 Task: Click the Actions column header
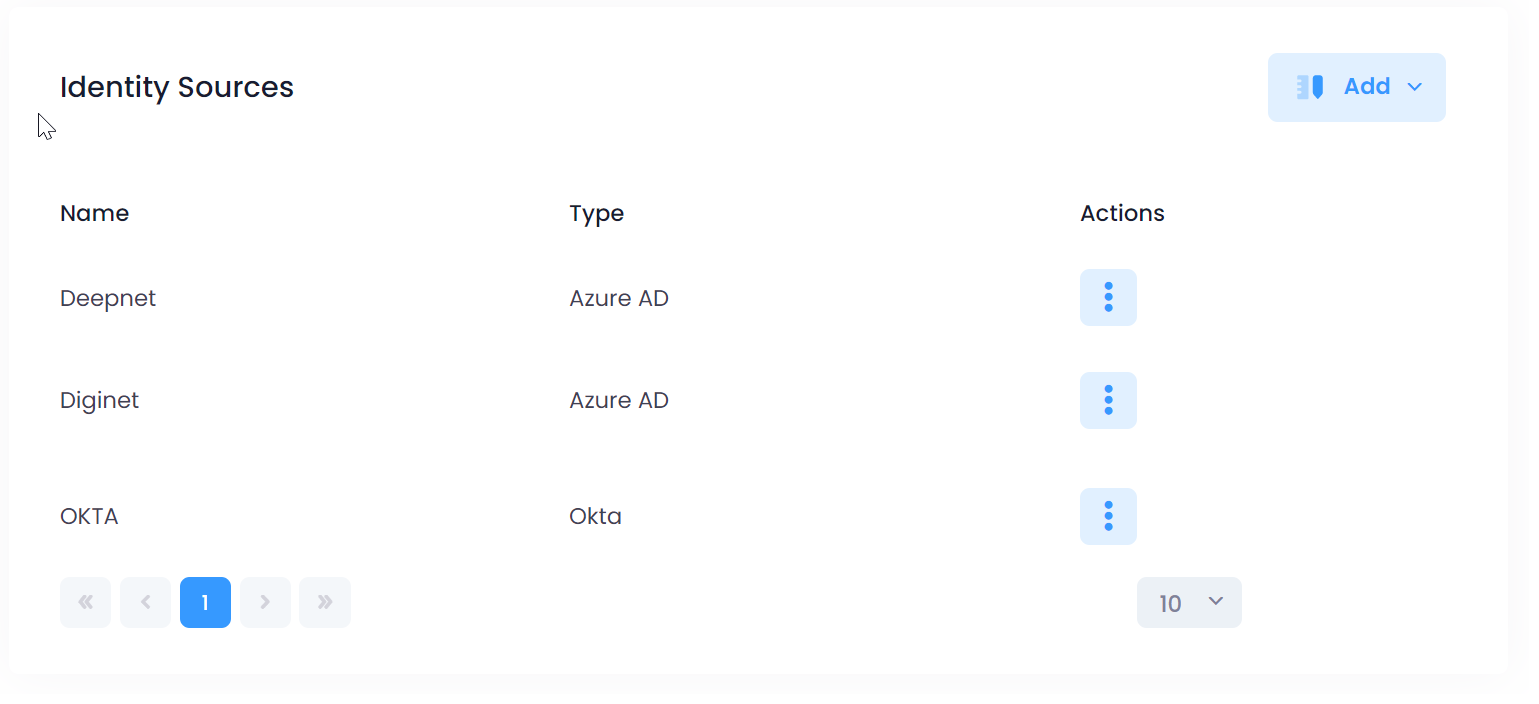[x=1122, y=213]
